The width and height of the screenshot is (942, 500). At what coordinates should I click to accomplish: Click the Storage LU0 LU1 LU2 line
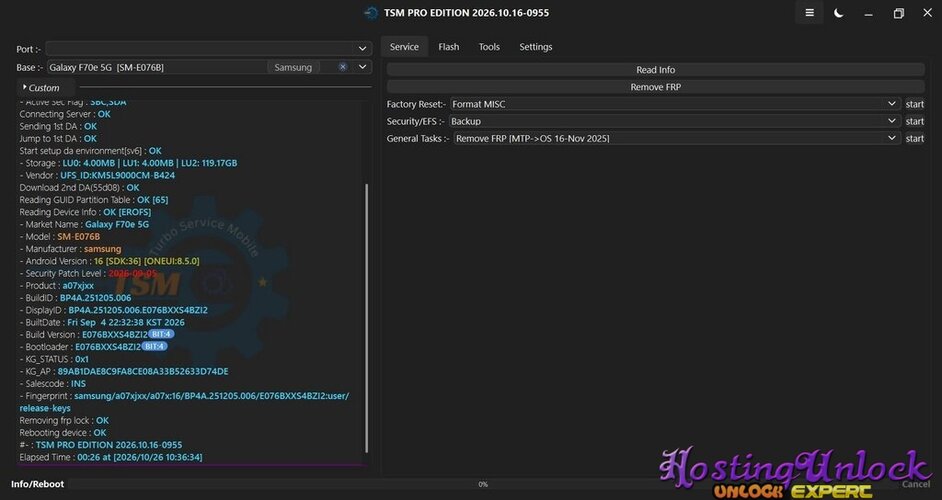pos(129,163)
